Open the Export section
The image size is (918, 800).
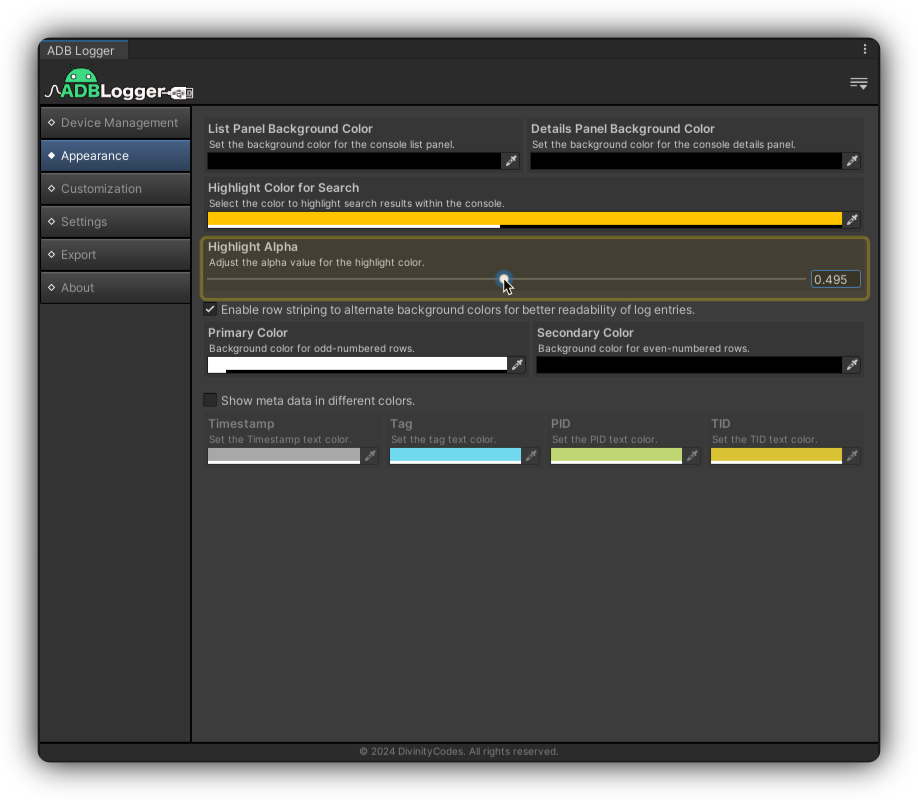coord(116,255)
